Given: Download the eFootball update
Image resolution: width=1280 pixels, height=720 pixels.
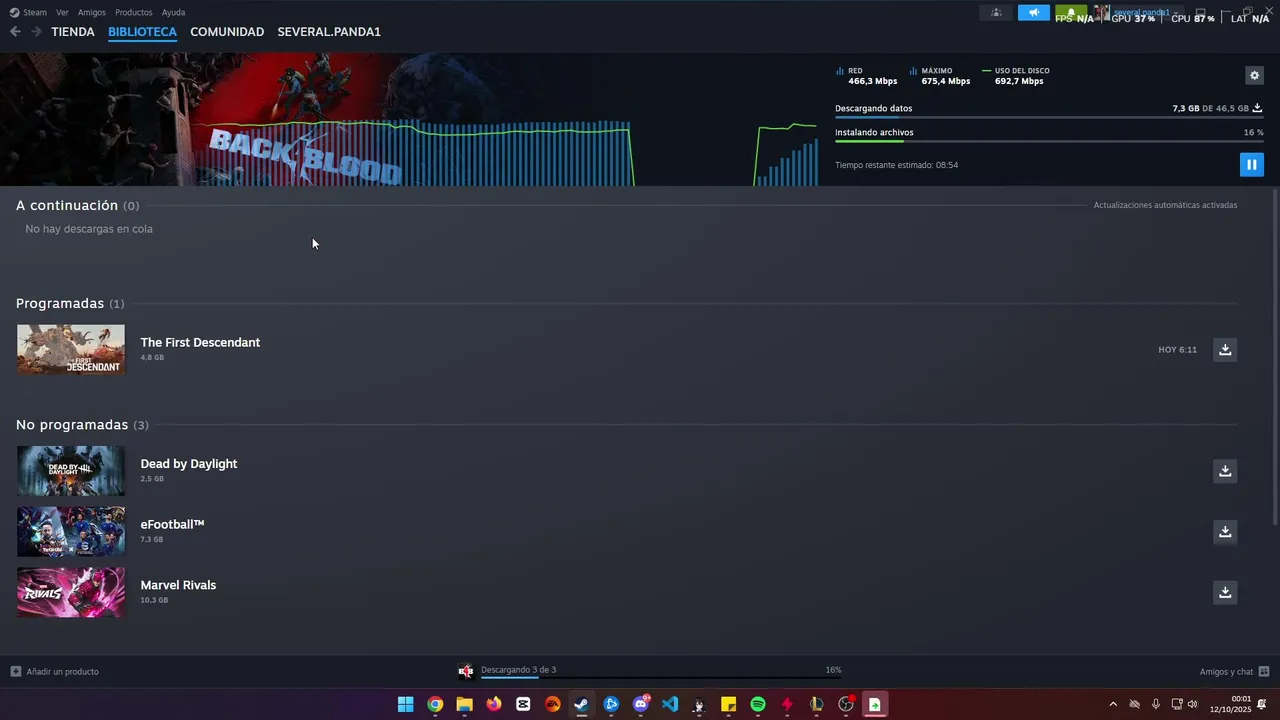Looking at the screenshot, I should tap(1224, 531).
